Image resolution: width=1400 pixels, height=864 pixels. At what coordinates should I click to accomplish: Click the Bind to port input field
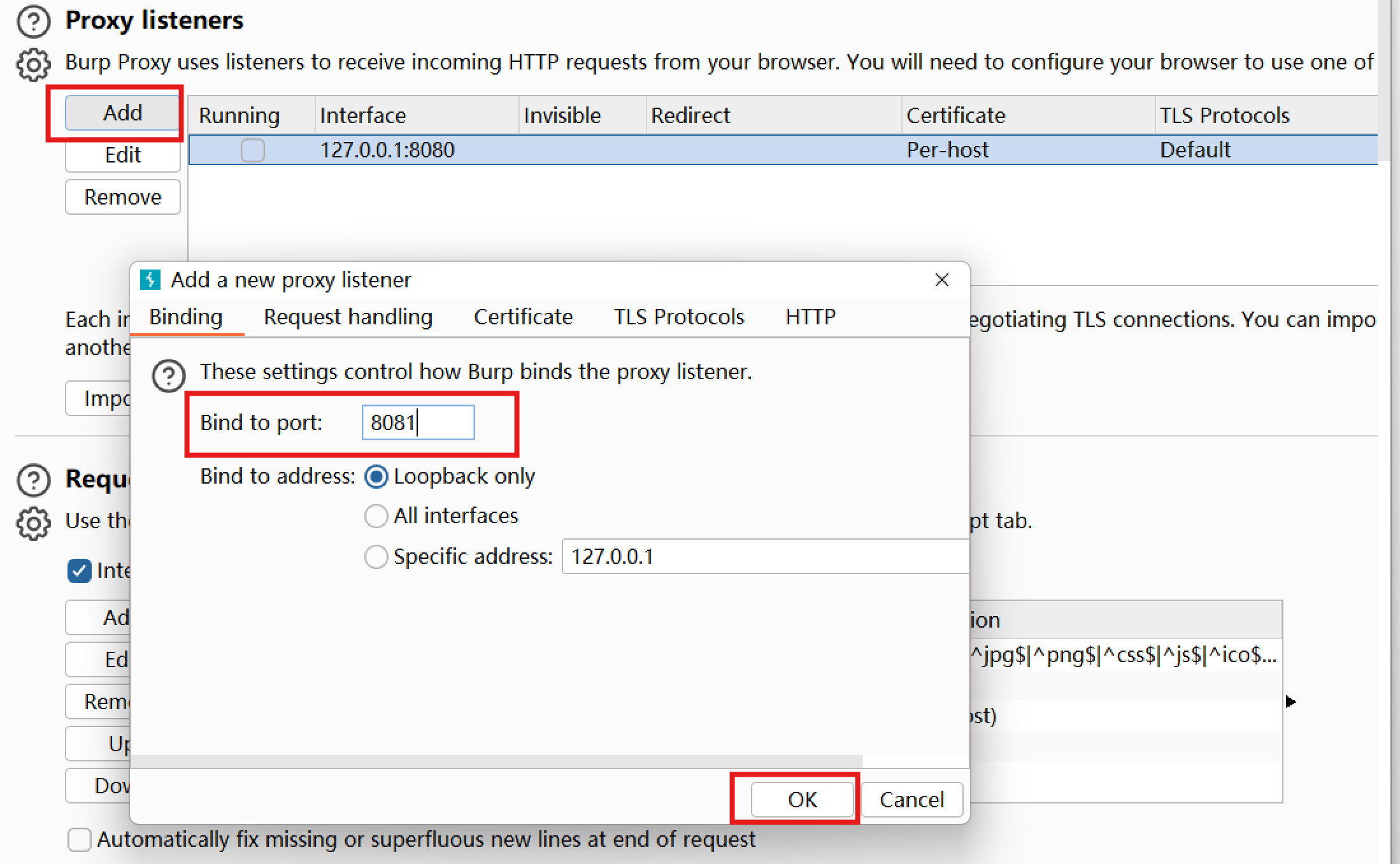point(418,422)
